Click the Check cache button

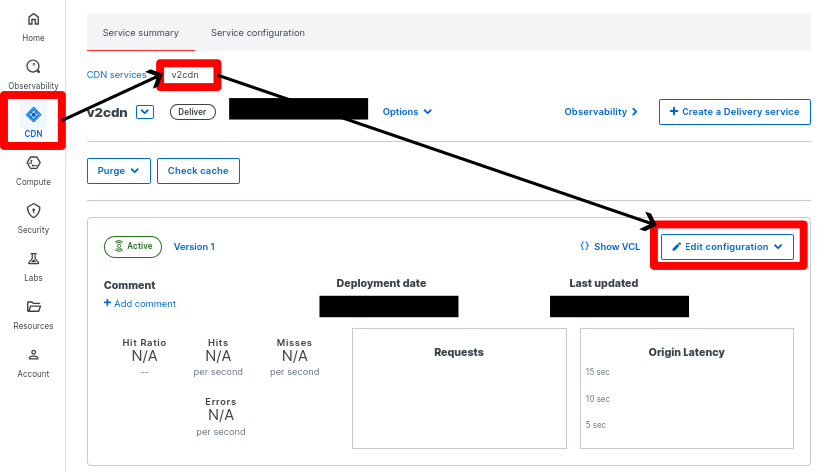(x=198, y=171)
